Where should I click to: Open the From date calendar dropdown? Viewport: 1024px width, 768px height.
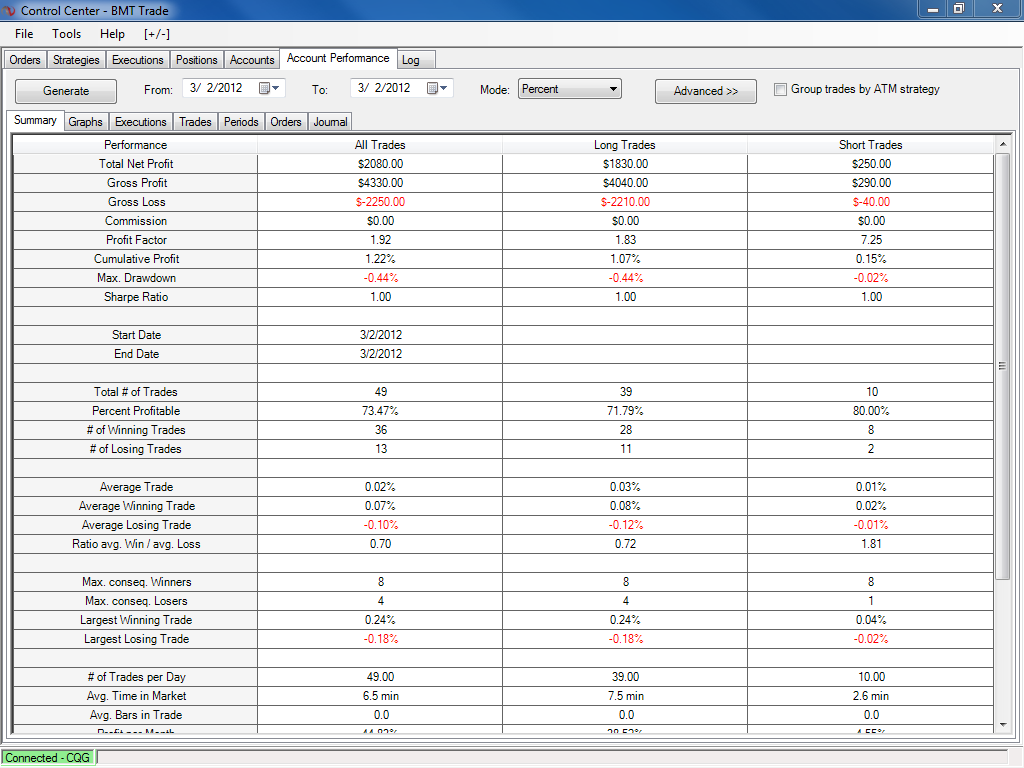pos(269,88)
